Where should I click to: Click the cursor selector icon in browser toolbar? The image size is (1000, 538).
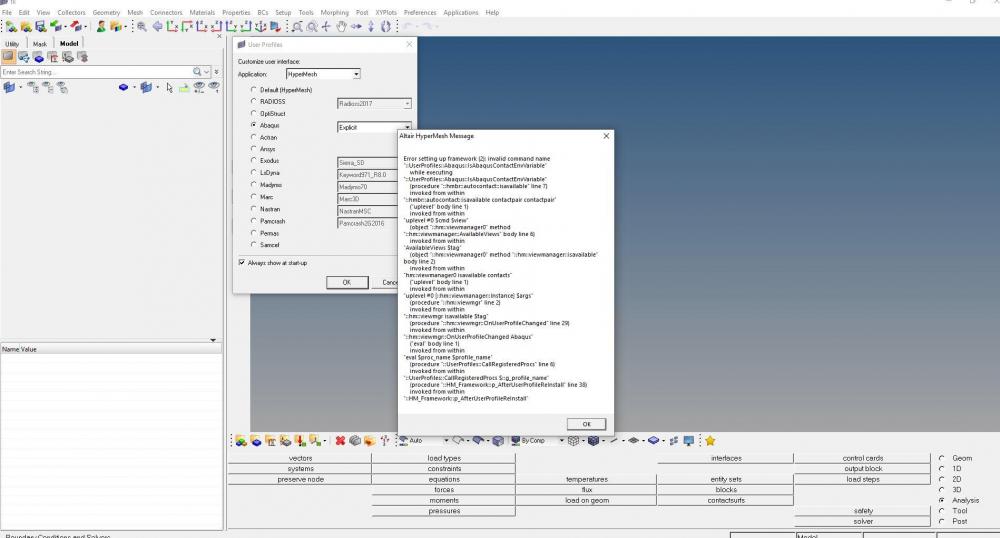click(170, 87)
